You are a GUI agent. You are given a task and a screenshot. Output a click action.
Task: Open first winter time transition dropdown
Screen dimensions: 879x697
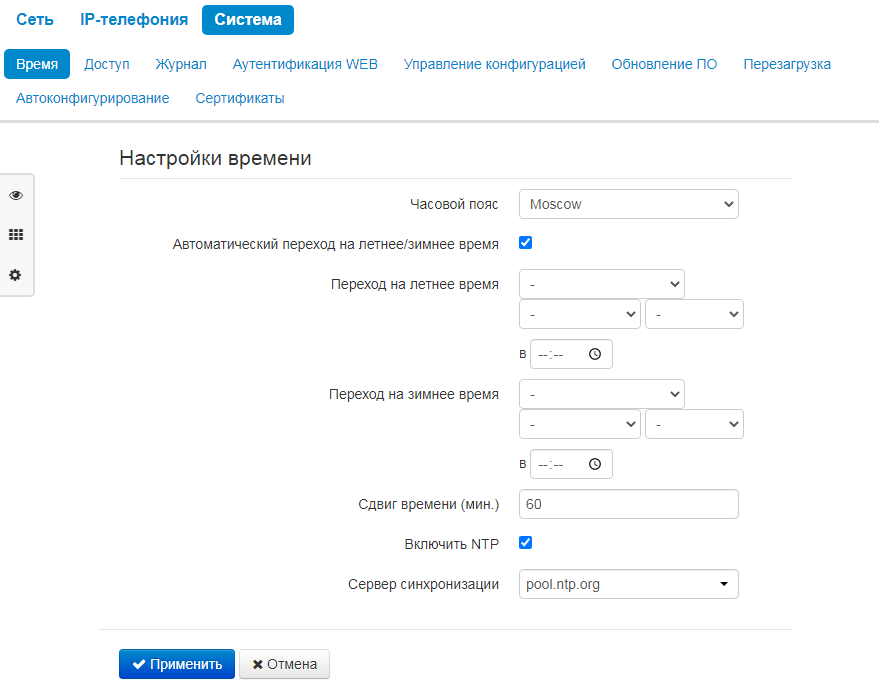602,394
